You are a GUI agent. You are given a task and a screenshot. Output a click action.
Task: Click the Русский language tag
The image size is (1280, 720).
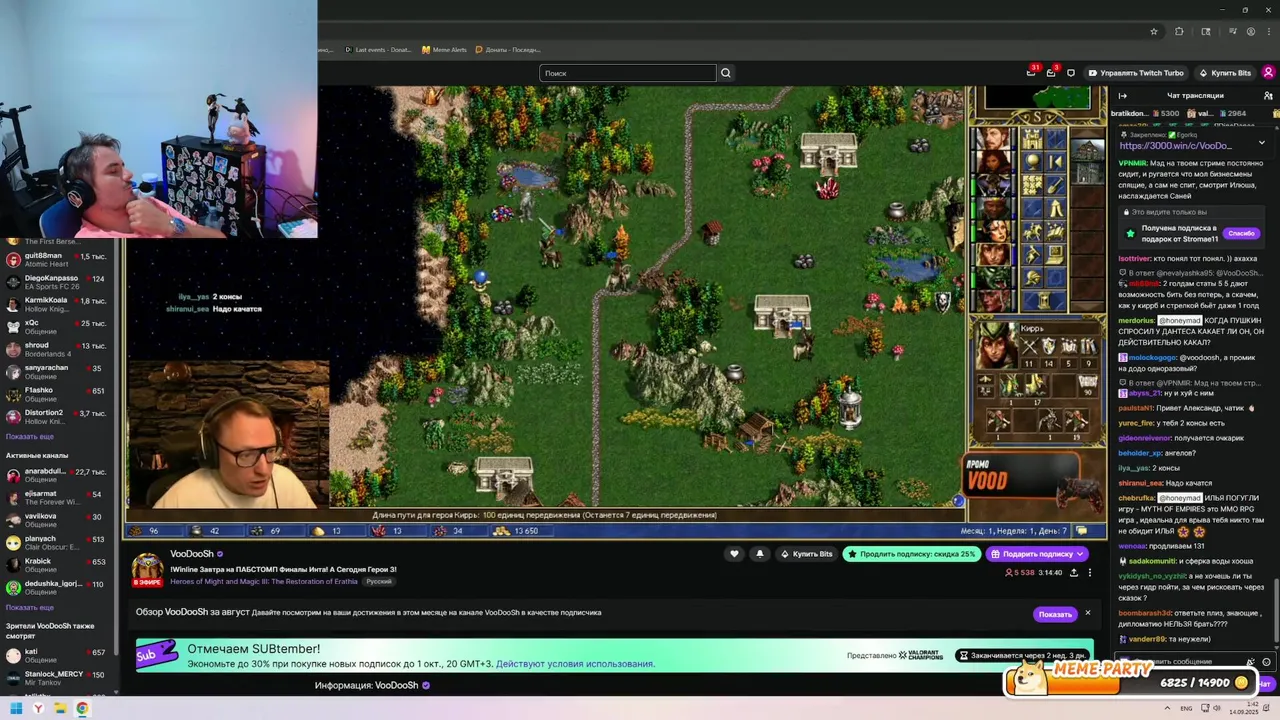pyautogui.click(x=379, y=581)
